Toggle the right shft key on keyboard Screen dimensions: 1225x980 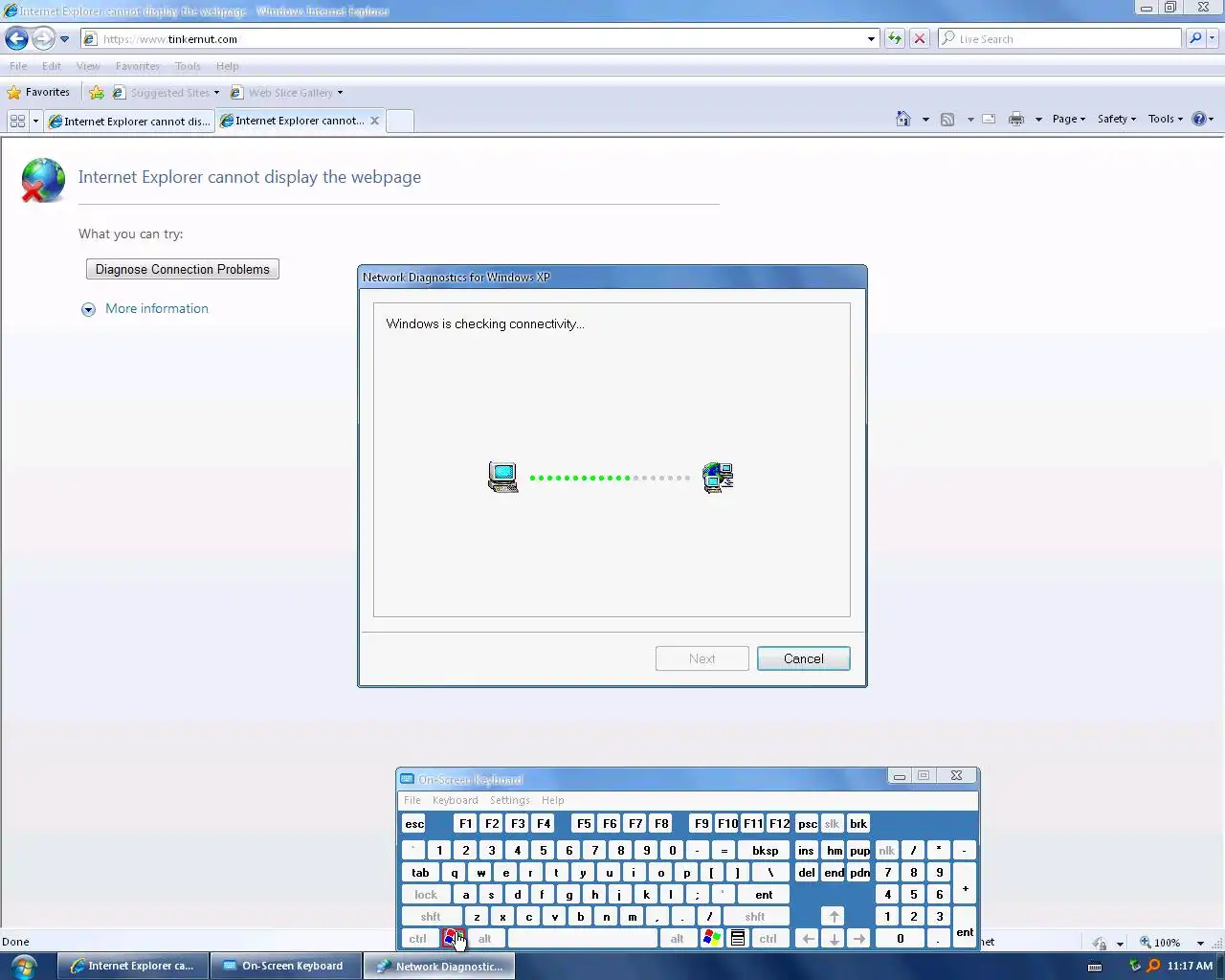tap(755, 917)
